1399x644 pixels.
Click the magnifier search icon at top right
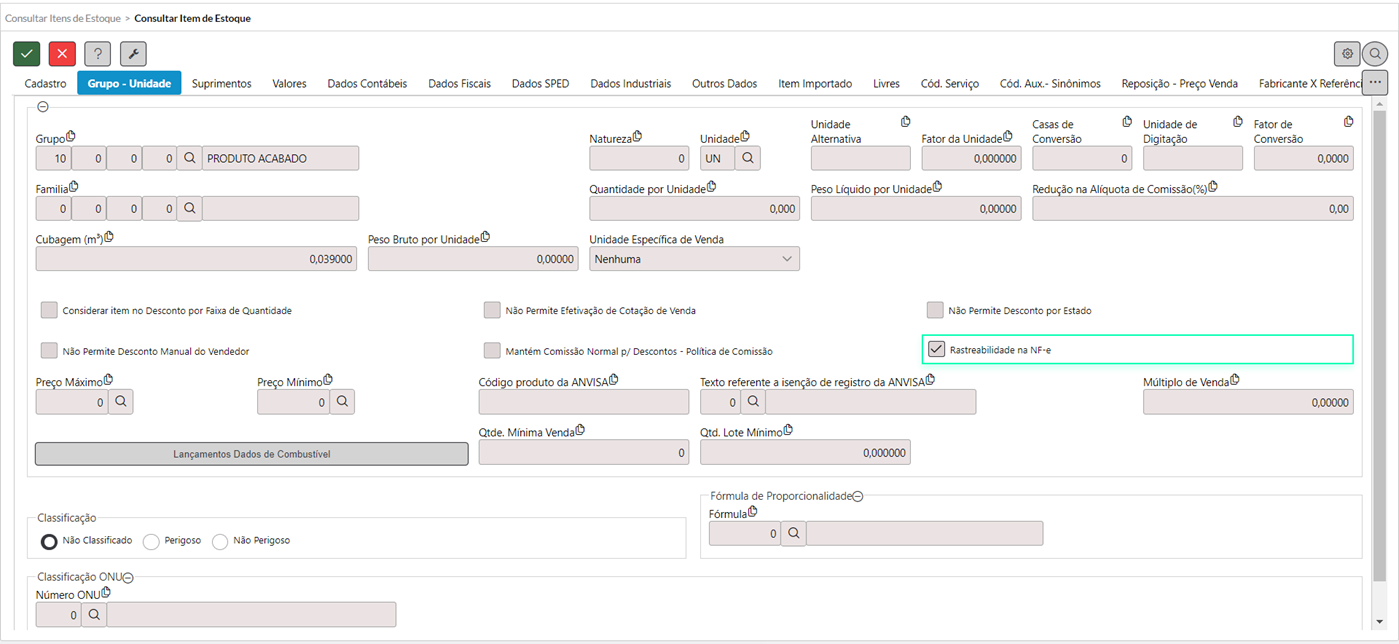1375,54
